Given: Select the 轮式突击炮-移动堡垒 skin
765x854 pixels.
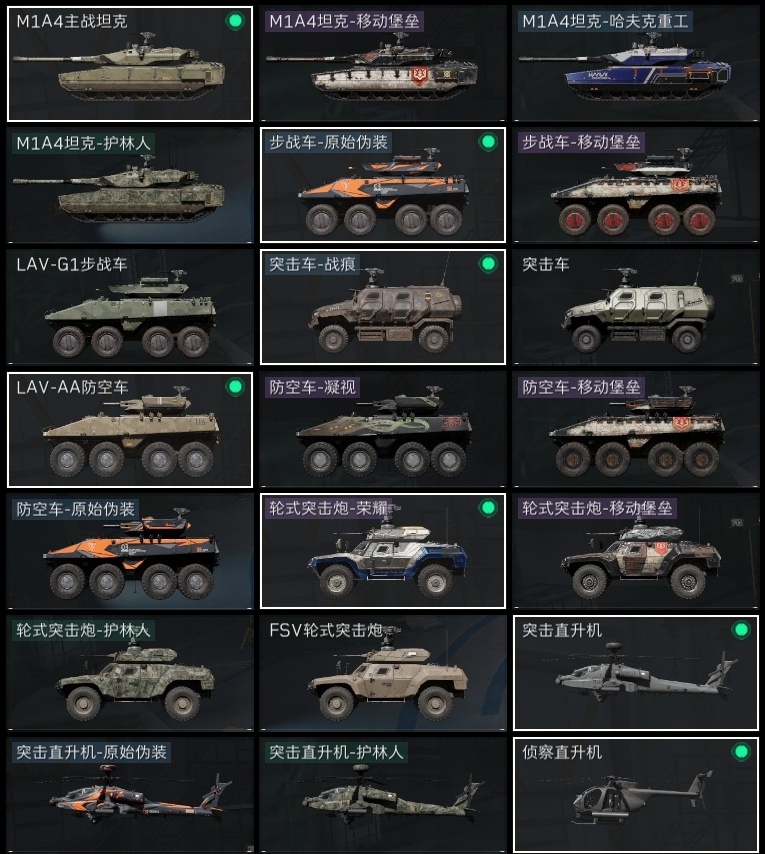Looking at the screenshot, I should tap(635, 551).
